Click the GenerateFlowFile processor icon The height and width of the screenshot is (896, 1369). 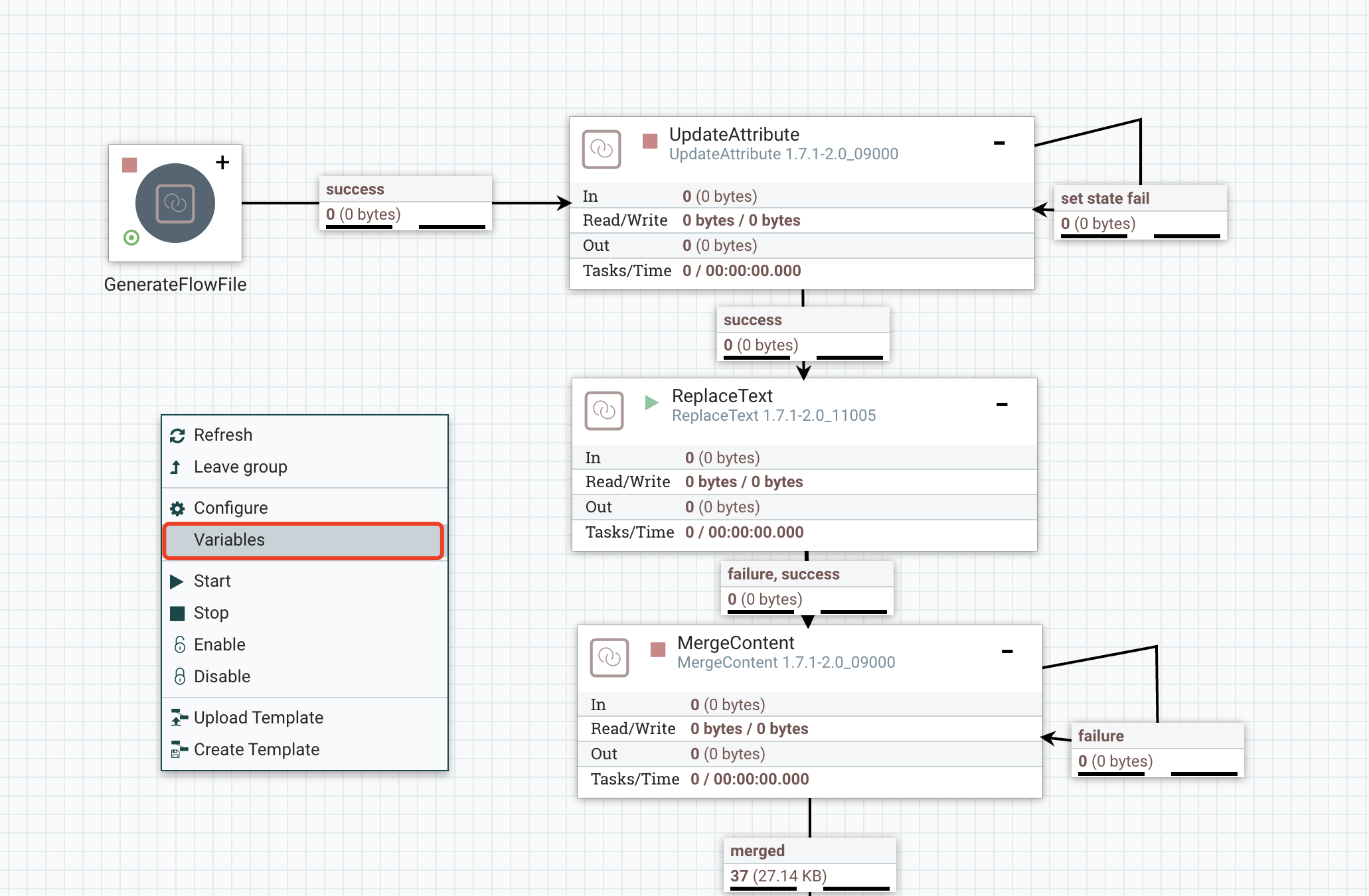pyautogui.click(x=175, y=204)
